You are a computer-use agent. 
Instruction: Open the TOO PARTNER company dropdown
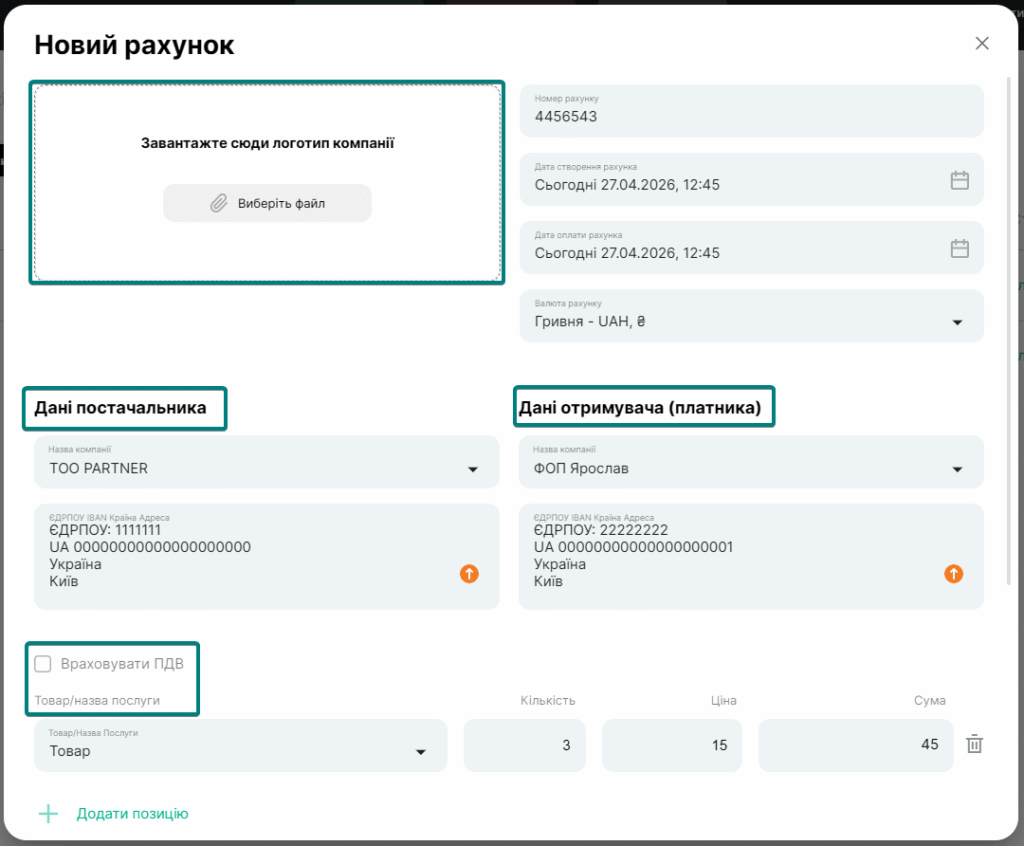coord(472,469)
